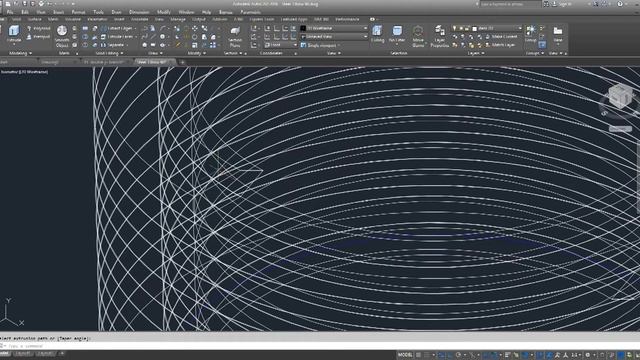640x360 pixels.
Task: Open the Edit menu
Action: pyautogui.click(x=24, y=12)
